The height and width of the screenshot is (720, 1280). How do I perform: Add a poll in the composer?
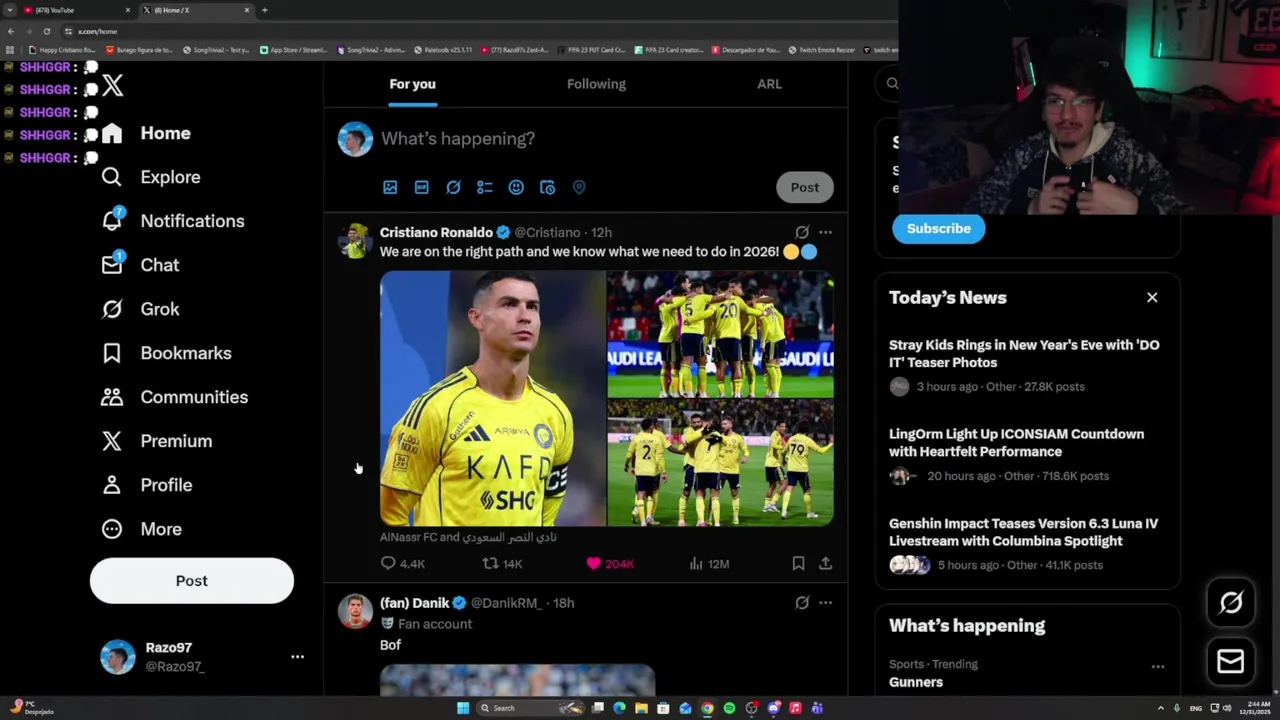pos(485,187)
